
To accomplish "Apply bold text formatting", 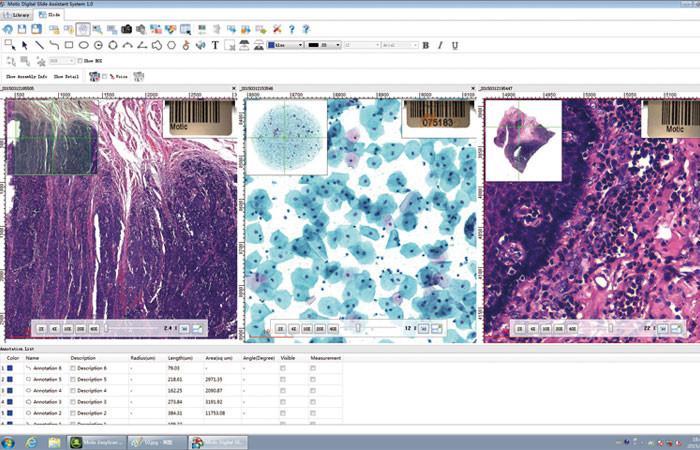I will click(426, 45).
